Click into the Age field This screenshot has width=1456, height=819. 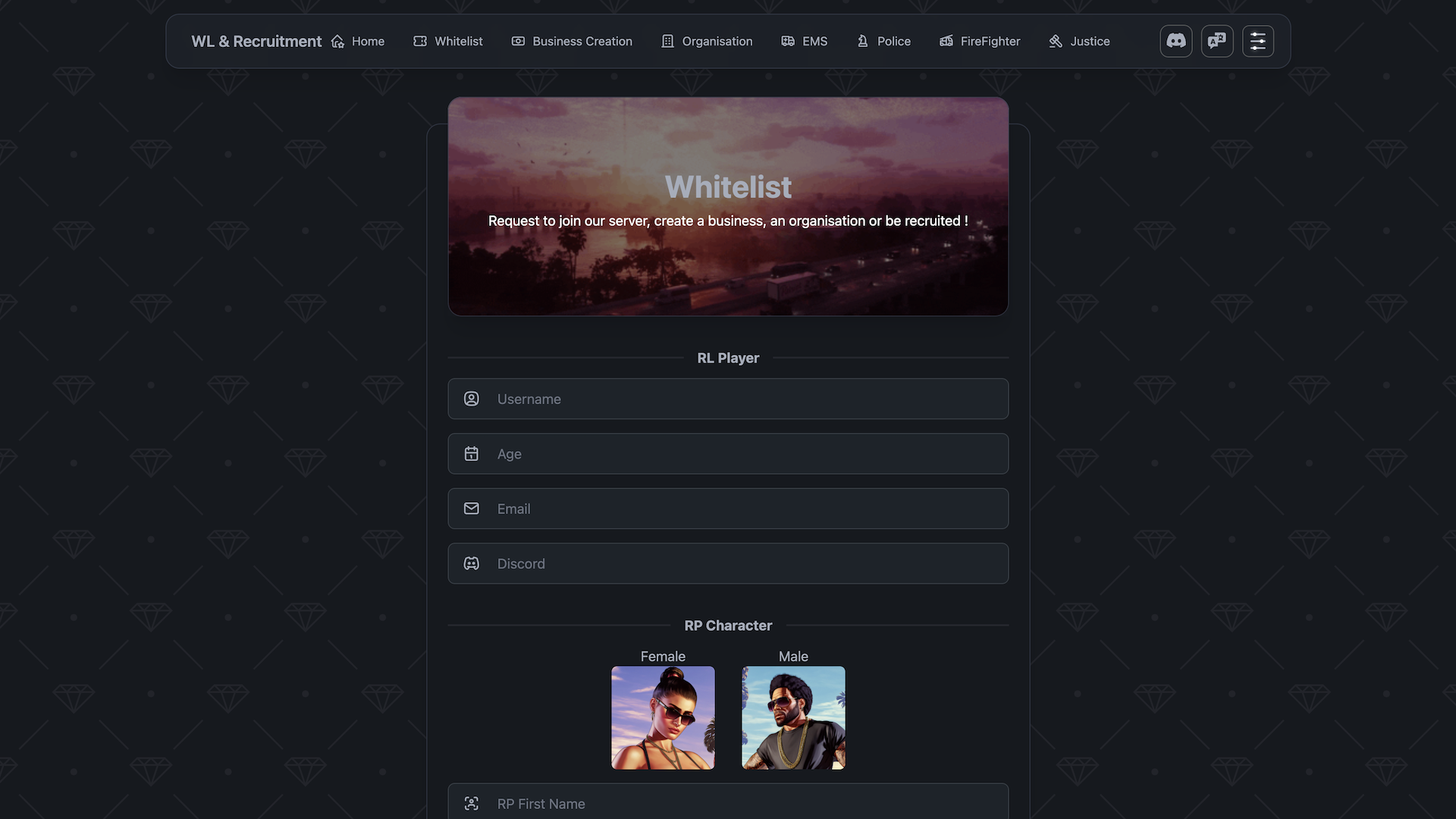[x=728, y=453]
